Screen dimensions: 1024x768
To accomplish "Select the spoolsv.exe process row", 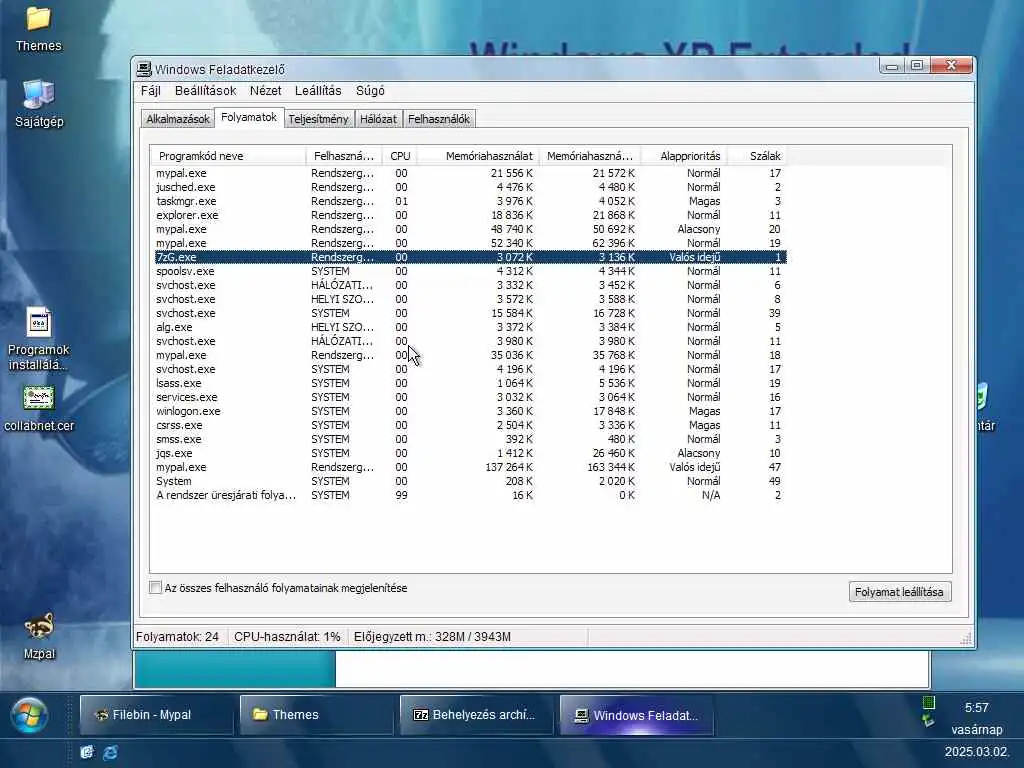I will point(470,271).
